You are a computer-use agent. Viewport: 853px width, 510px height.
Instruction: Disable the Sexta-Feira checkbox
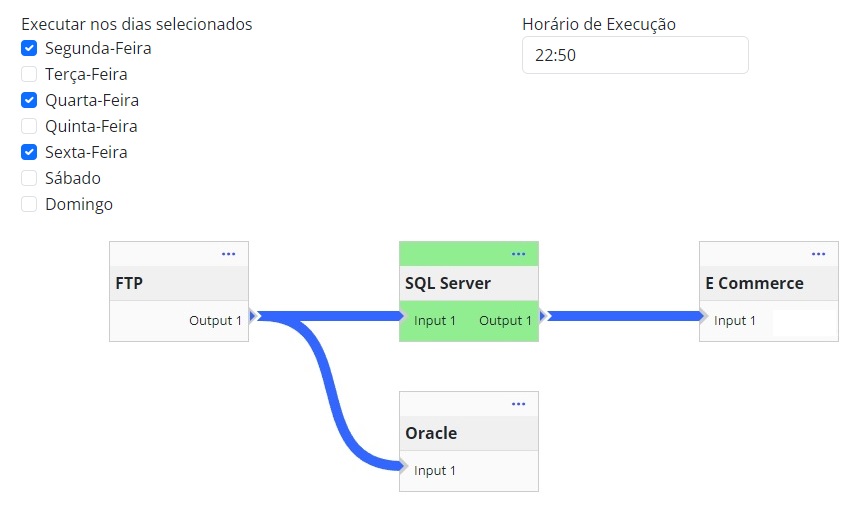click(29, 152)
